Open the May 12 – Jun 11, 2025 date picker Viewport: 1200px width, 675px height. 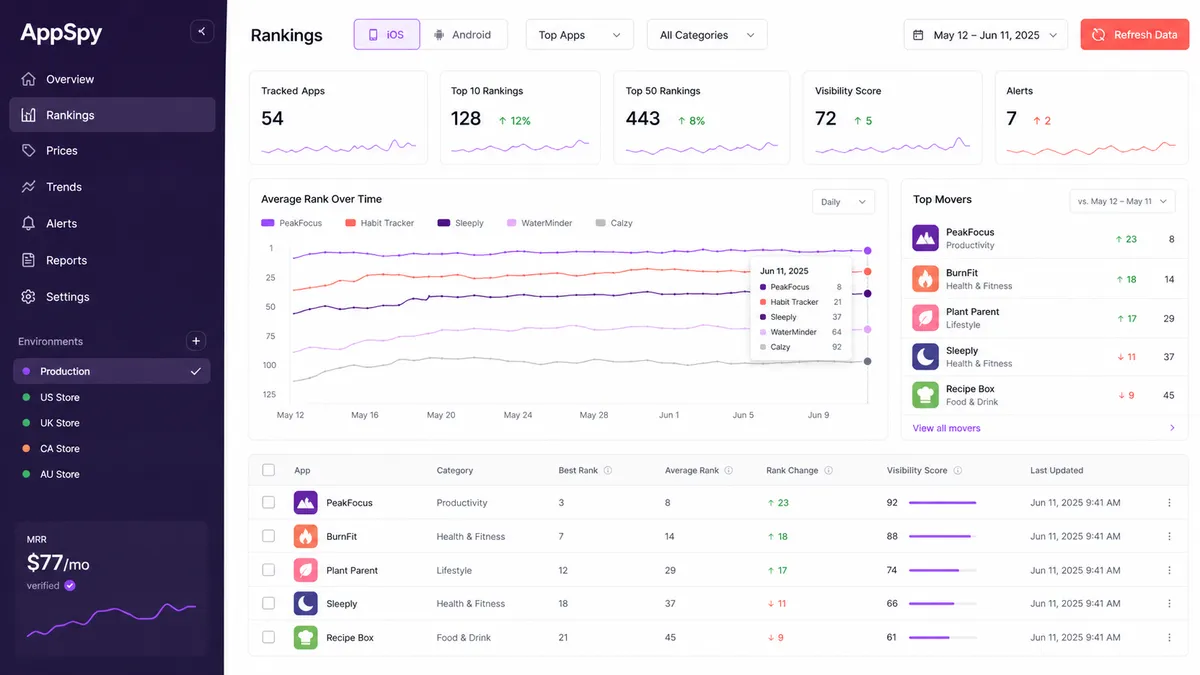[x=985, y=35]
